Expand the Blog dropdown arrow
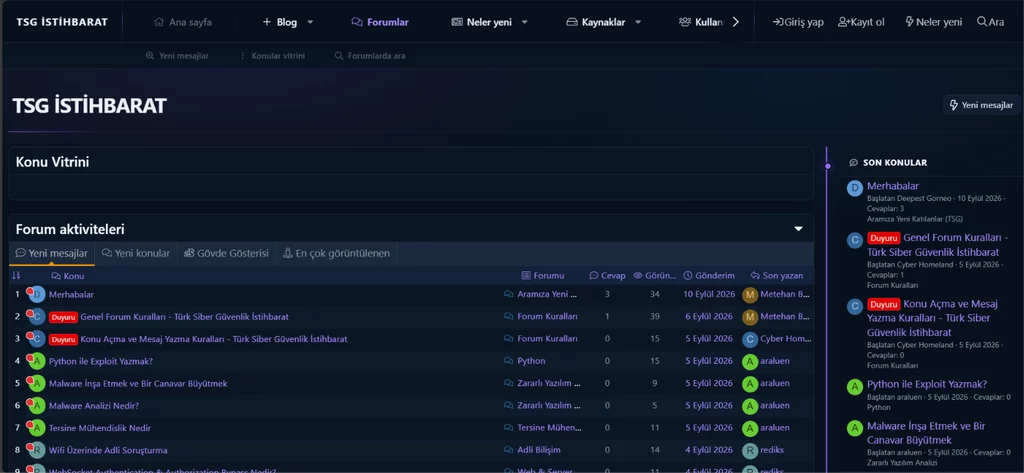1024x473 pixels. [x=310, y=22]
